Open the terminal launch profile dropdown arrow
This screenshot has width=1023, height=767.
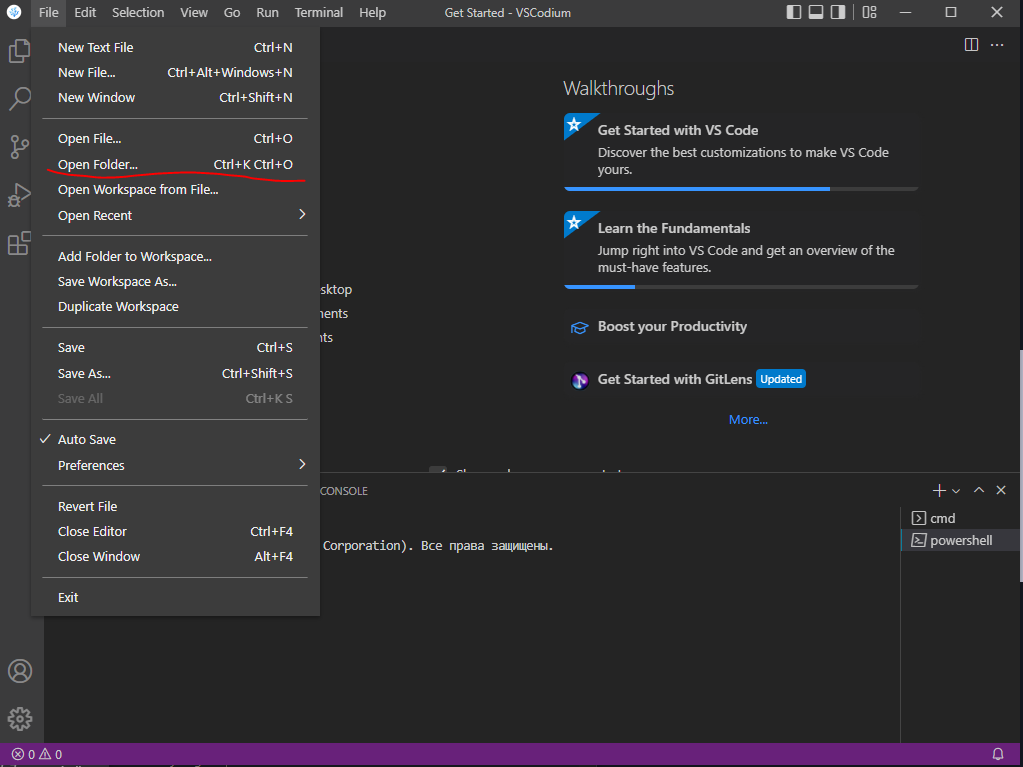[956, 490]
